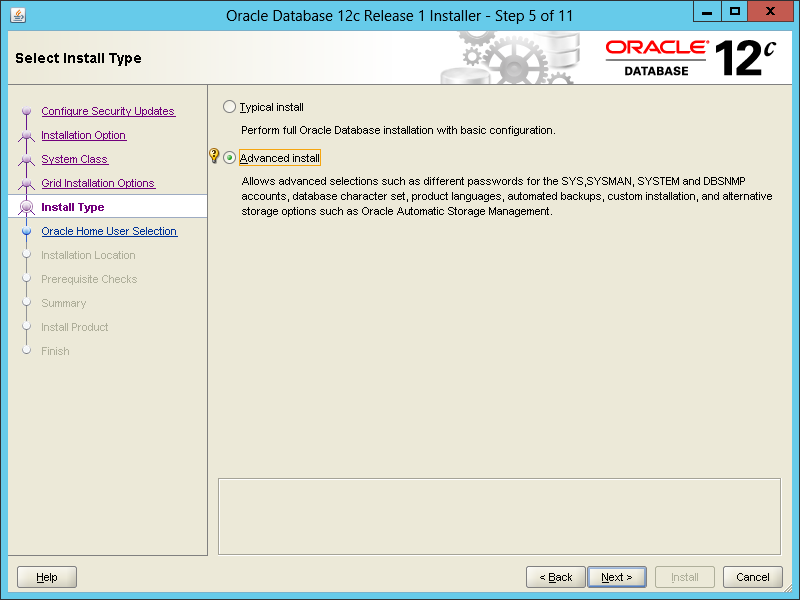
Task: Click the Java icon in the title bar
Action: point(18,15)
